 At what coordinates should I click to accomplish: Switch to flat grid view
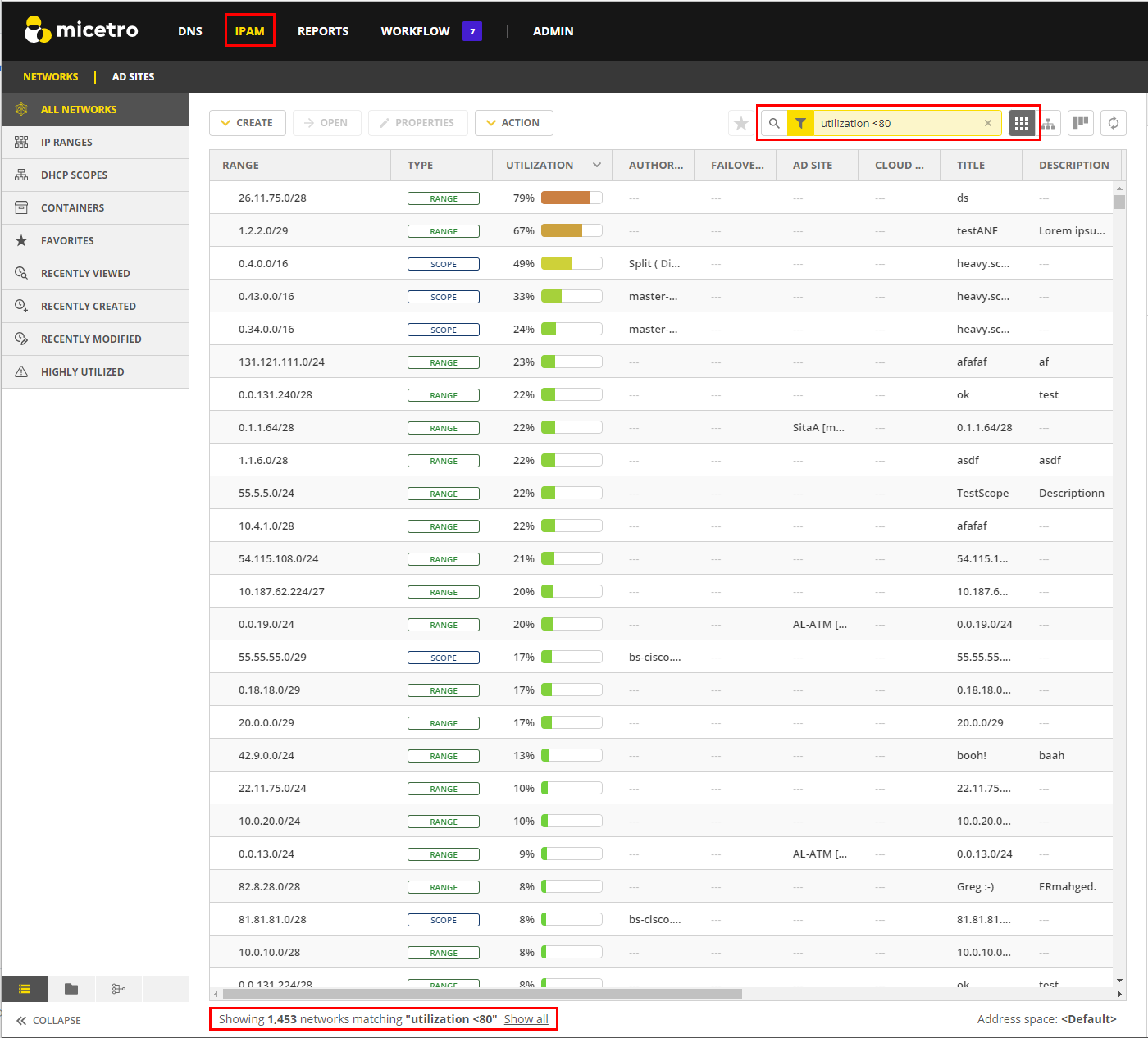[1021, 124]
